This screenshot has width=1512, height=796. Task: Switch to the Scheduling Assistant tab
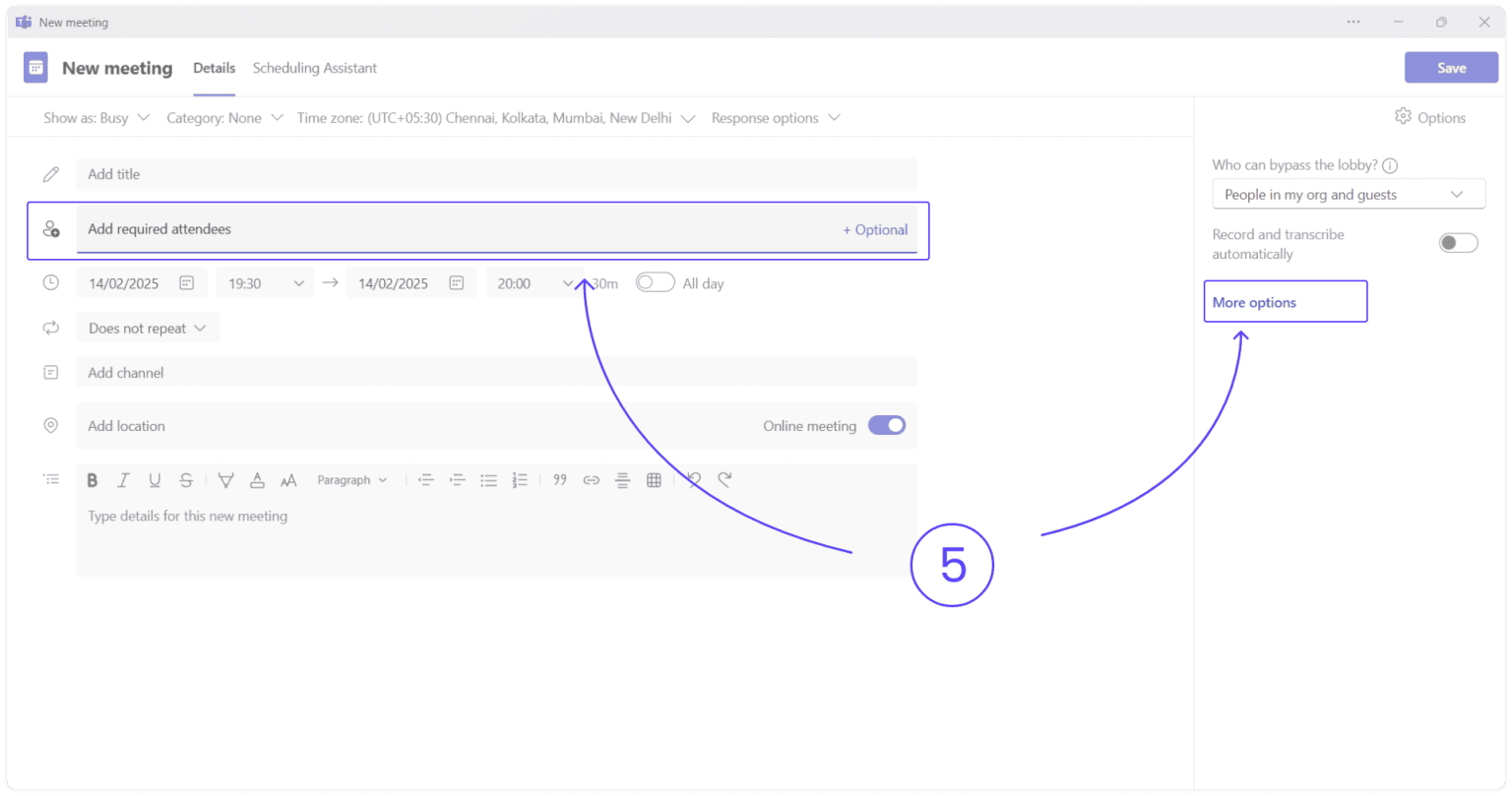(x=315, y=68)
